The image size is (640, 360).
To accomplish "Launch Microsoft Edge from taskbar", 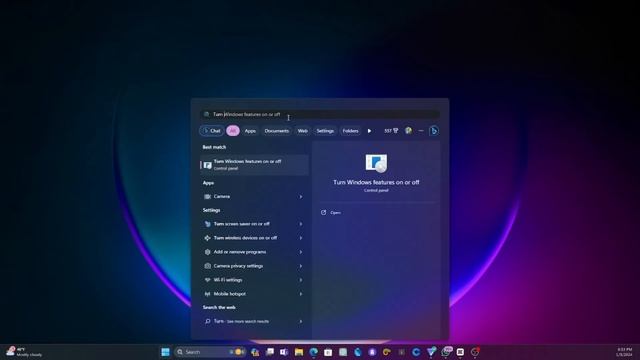I will point(313,352).
